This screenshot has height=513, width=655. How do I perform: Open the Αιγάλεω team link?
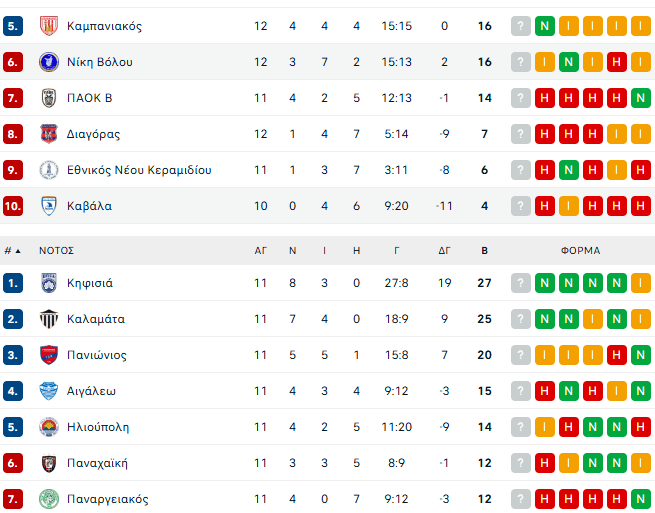[90, 391]
